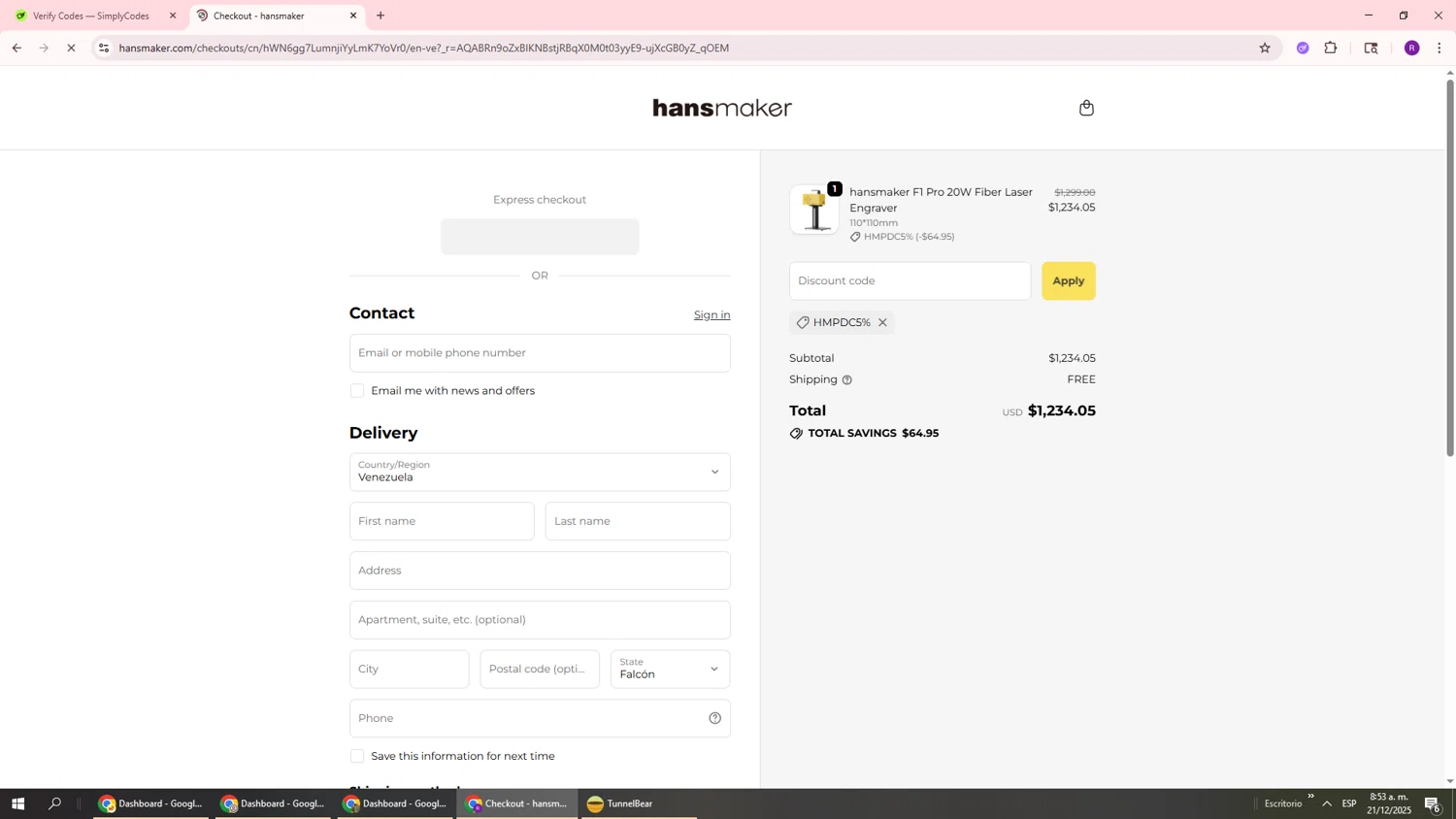Image resolution: width=1456 pixels, height=819 pixels.
Task: Close the Checkout hansmaker tab
Action: pos(353,16)
